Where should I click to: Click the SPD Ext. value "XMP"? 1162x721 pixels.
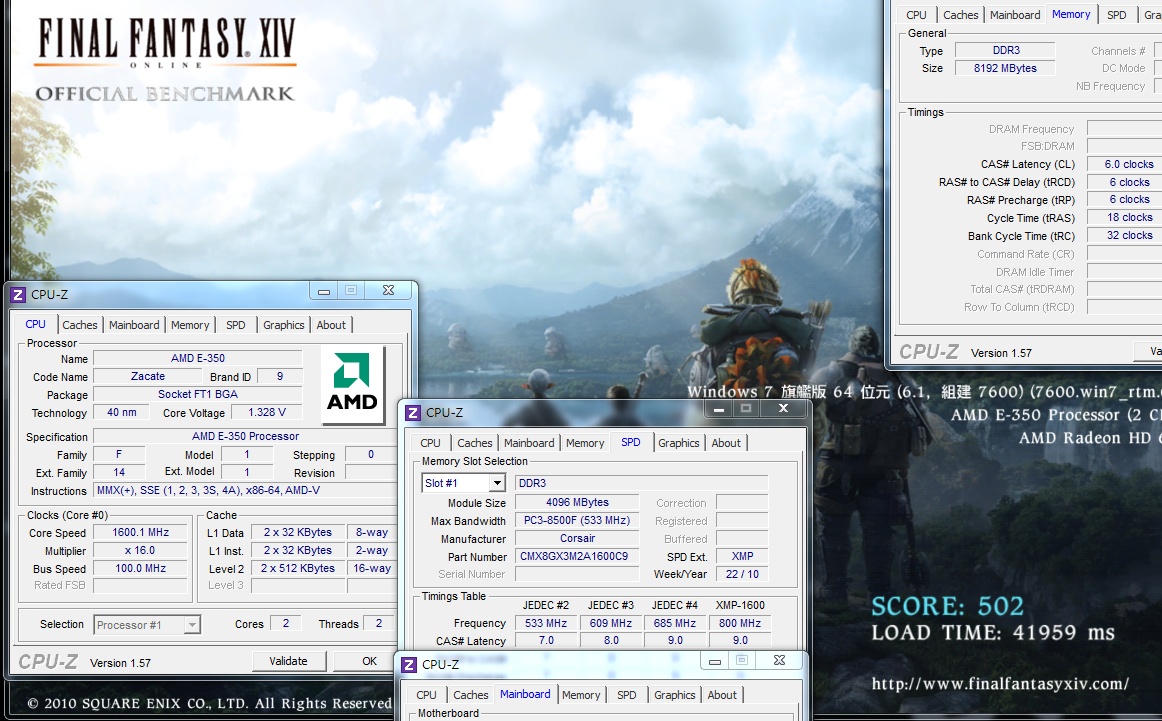(x=743, y=556)
